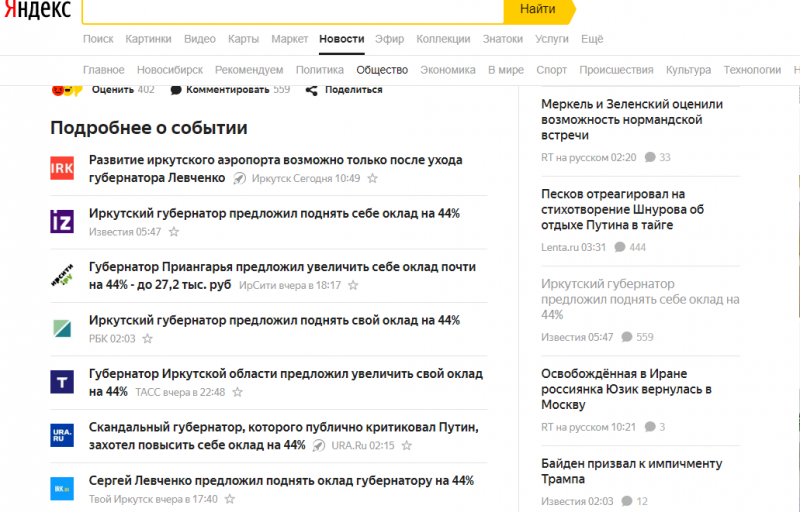
Task: Click the ТАСС source logo icon
Action: click(x=62, y=382)
